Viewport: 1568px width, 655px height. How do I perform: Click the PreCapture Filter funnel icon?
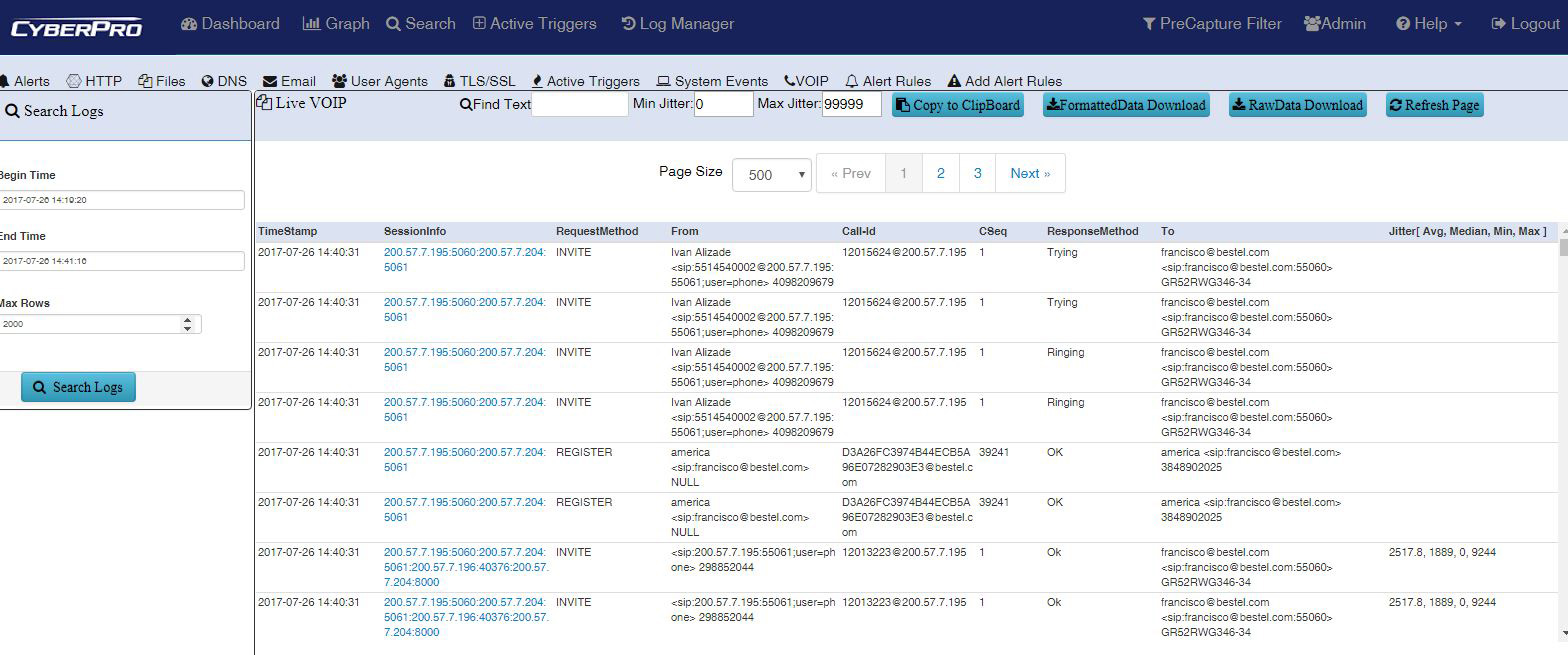1149,23
